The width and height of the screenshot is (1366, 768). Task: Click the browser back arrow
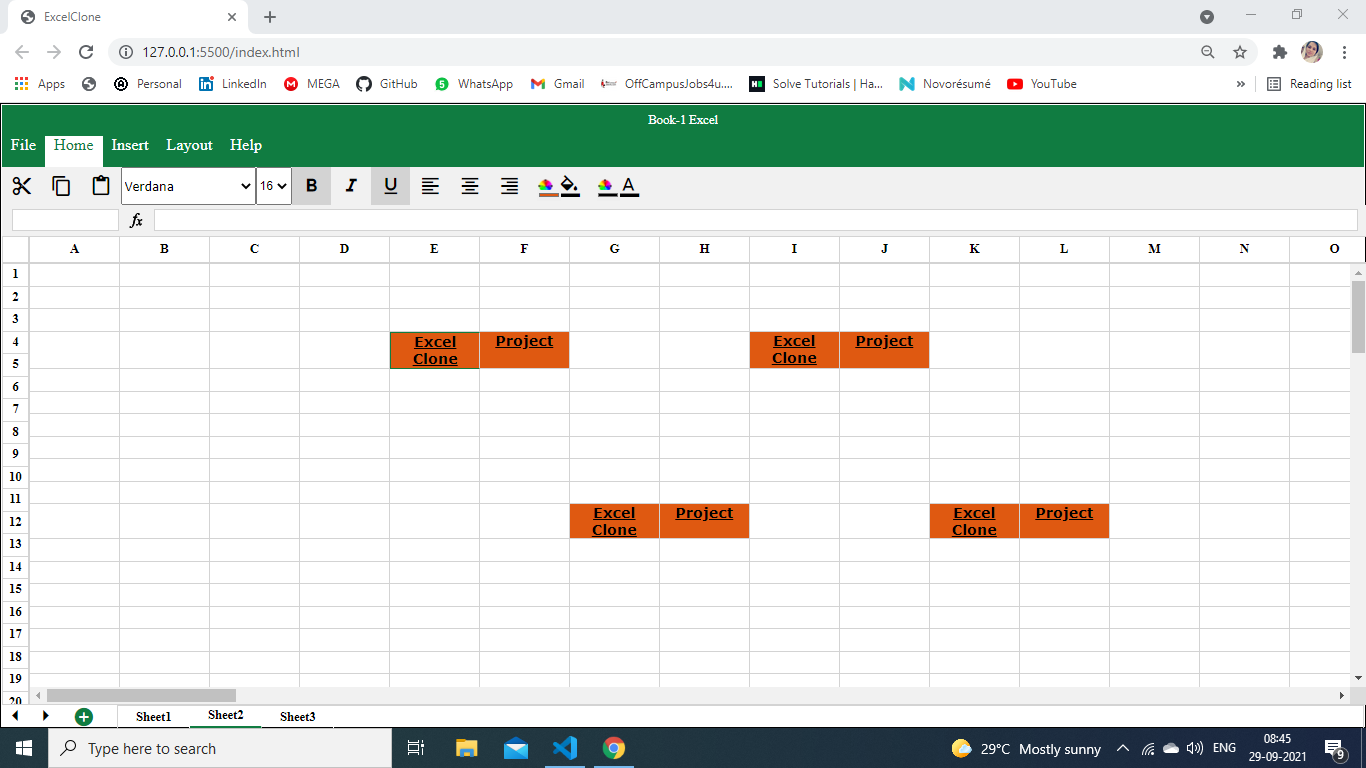click(x=22, y=52)
